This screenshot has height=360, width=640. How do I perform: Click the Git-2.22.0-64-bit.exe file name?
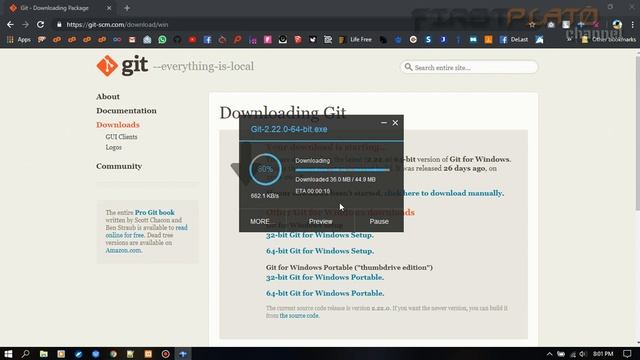pyautogui.click(x=289, y=129)
